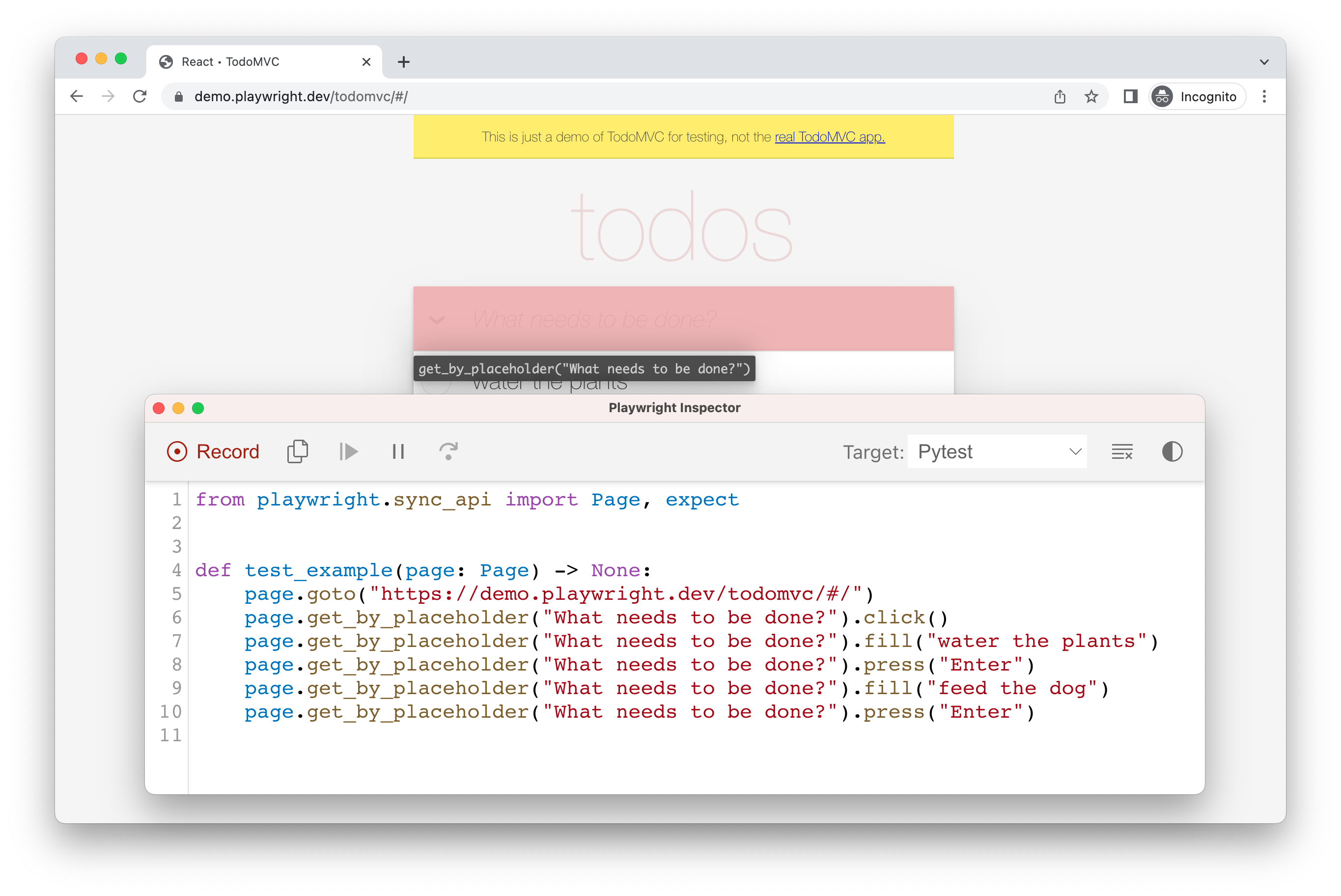Open the Target language Pytest dropdown
This screenshot has width=1341, height=896.
(x=997, y=451)
